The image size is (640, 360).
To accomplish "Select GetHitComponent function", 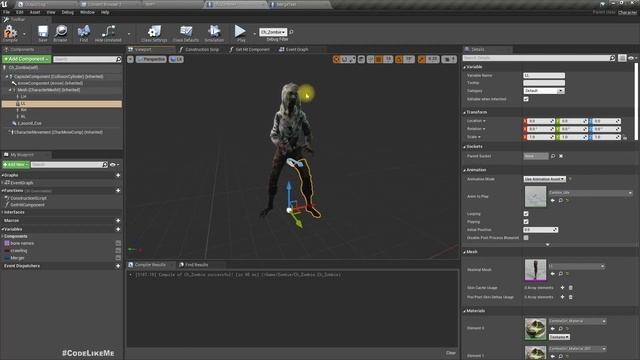I will (x=27, y=205).
